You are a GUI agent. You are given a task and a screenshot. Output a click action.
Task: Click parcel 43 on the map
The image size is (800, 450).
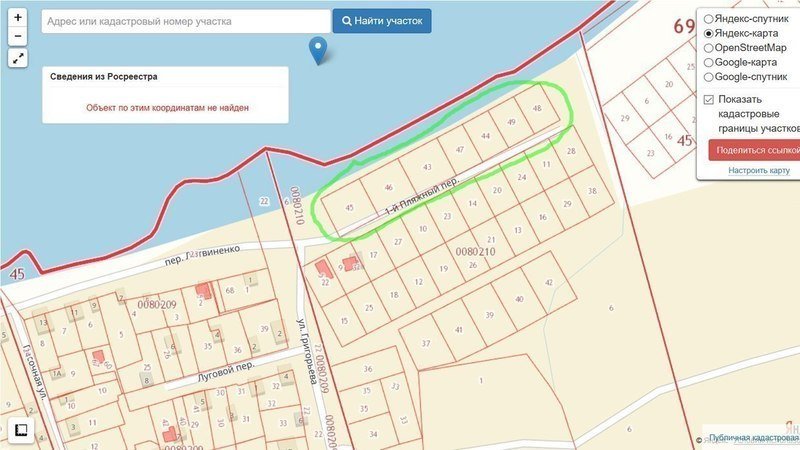coord(427,166)
